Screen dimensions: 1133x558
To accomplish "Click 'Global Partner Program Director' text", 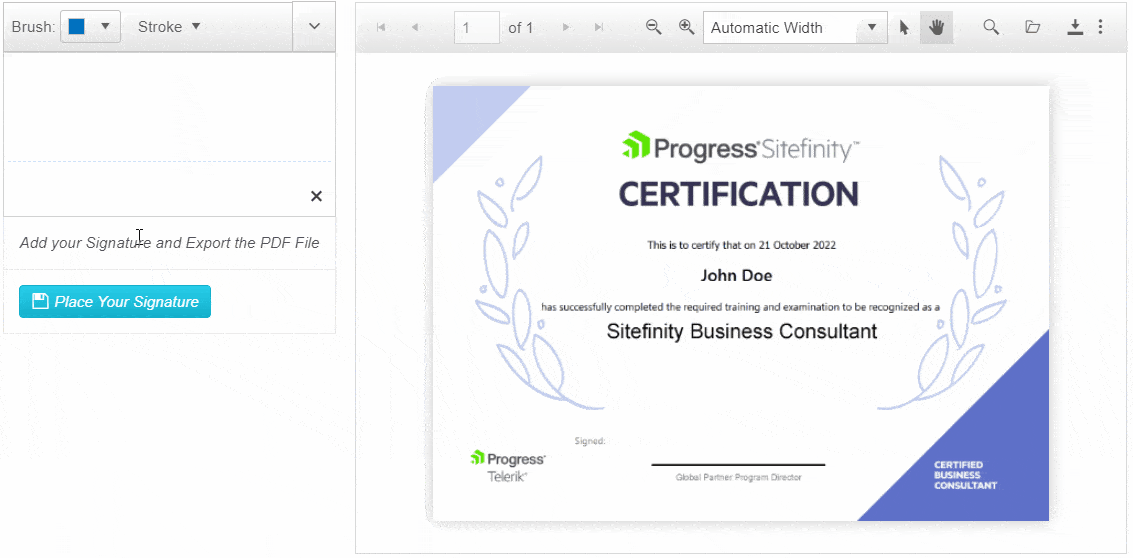I will [738, 477].
